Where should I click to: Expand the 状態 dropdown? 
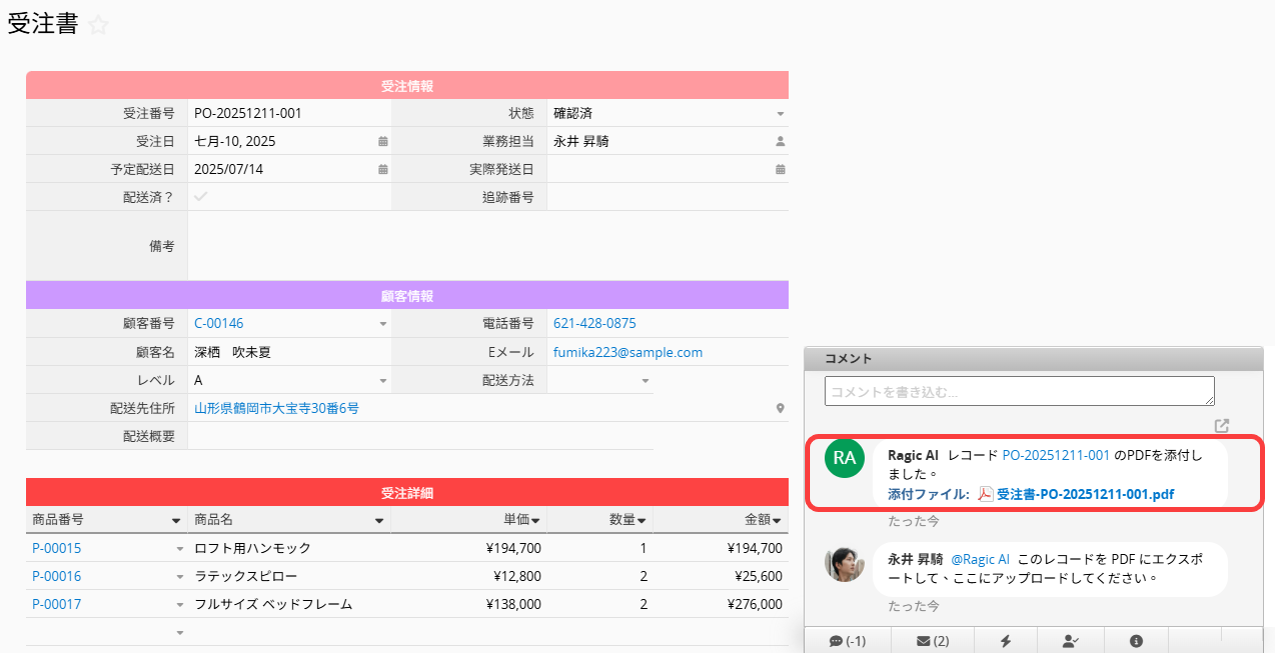780,114
